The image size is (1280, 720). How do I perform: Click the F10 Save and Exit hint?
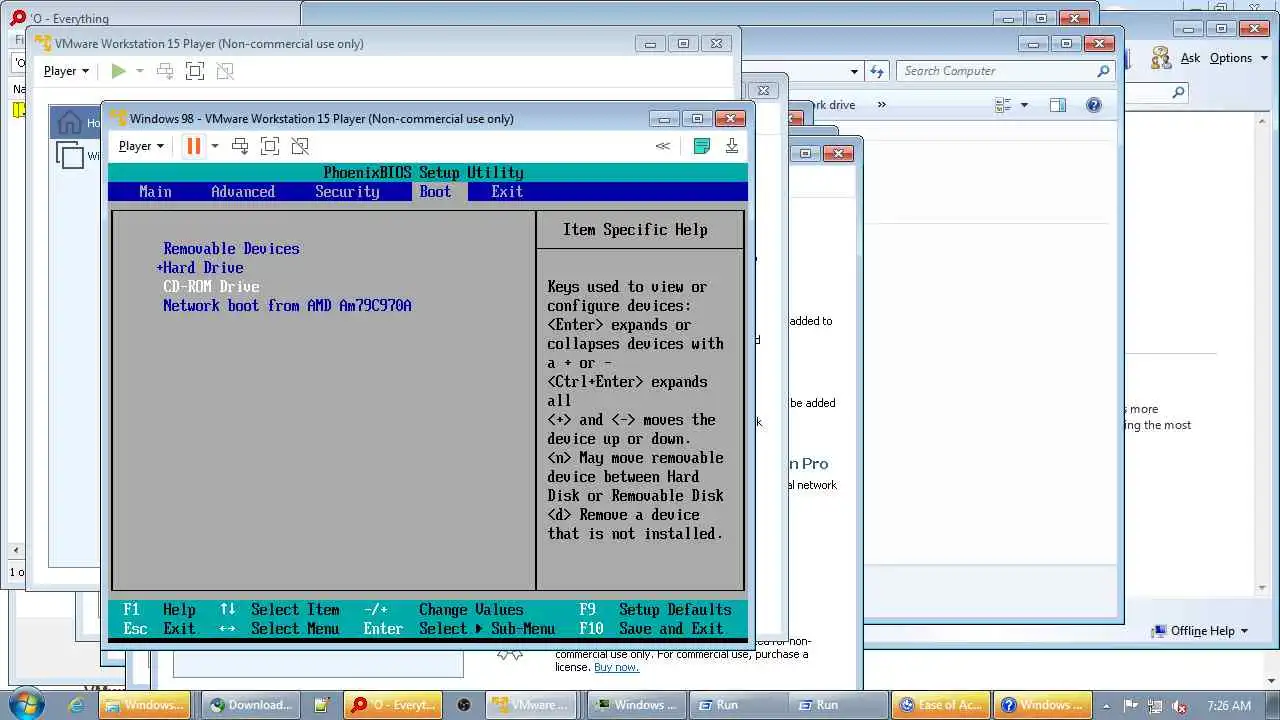click(x=651, y=628)
